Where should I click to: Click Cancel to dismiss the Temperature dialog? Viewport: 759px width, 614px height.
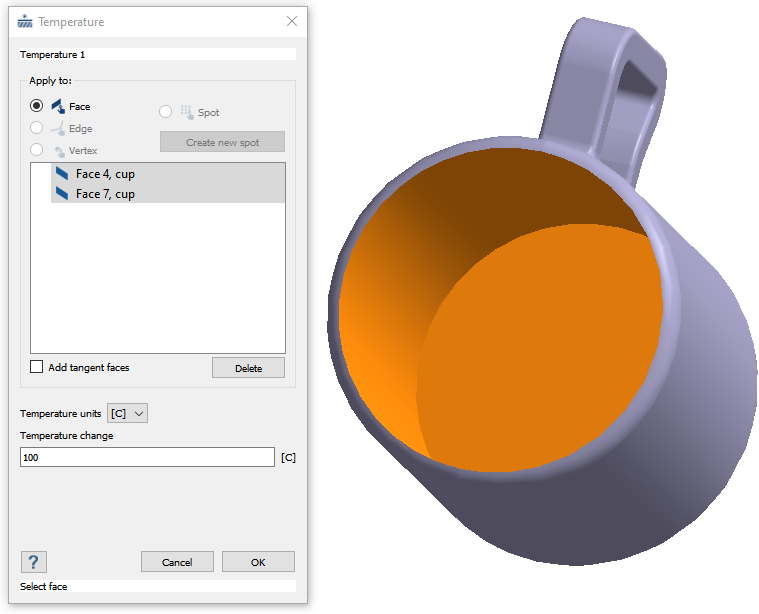177,562
